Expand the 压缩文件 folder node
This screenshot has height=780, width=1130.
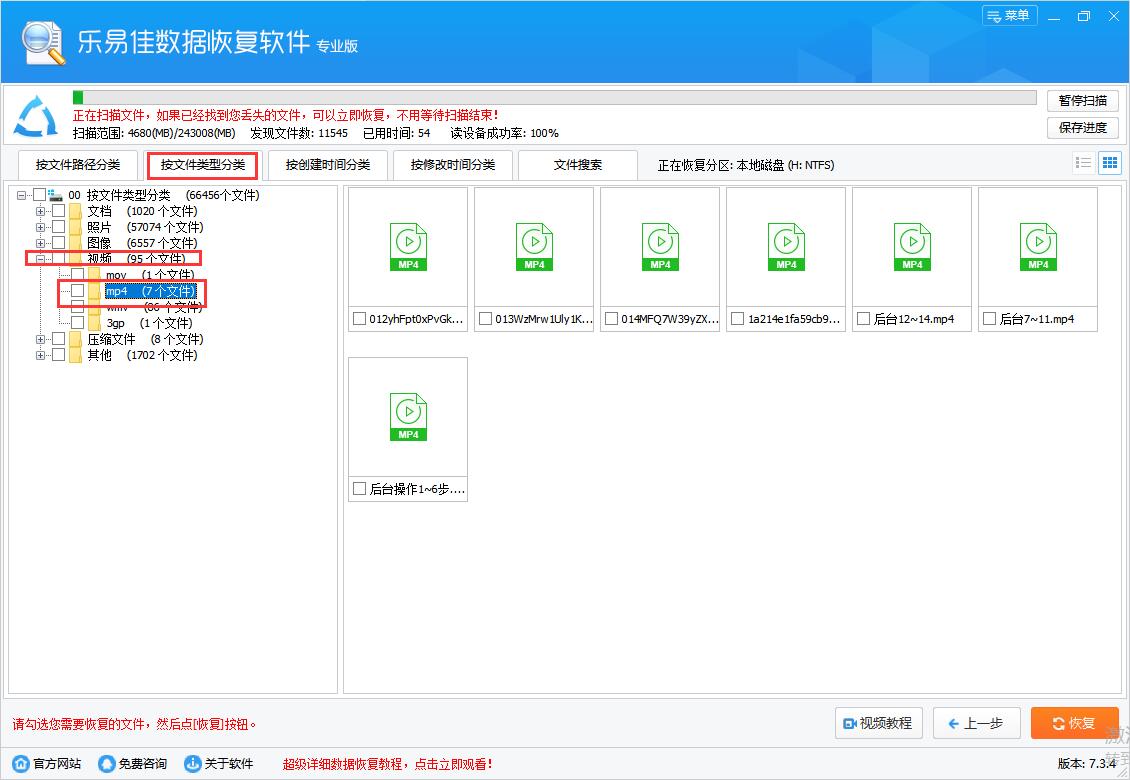click(x=40, y=339)
